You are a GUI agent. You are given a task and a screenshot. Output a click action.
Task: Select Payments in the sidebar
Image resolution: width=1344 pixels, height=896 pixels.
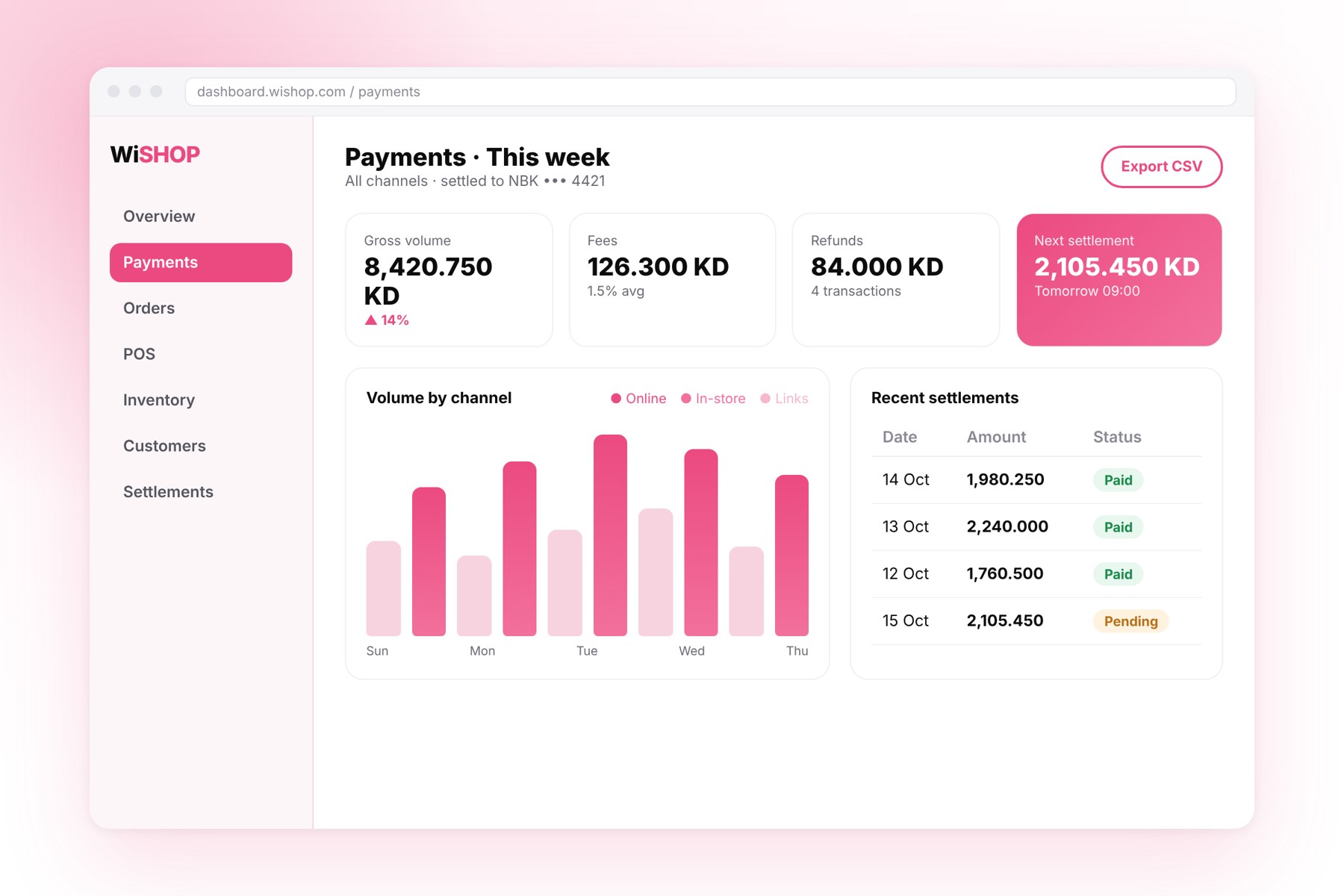(x=200, y=262)
